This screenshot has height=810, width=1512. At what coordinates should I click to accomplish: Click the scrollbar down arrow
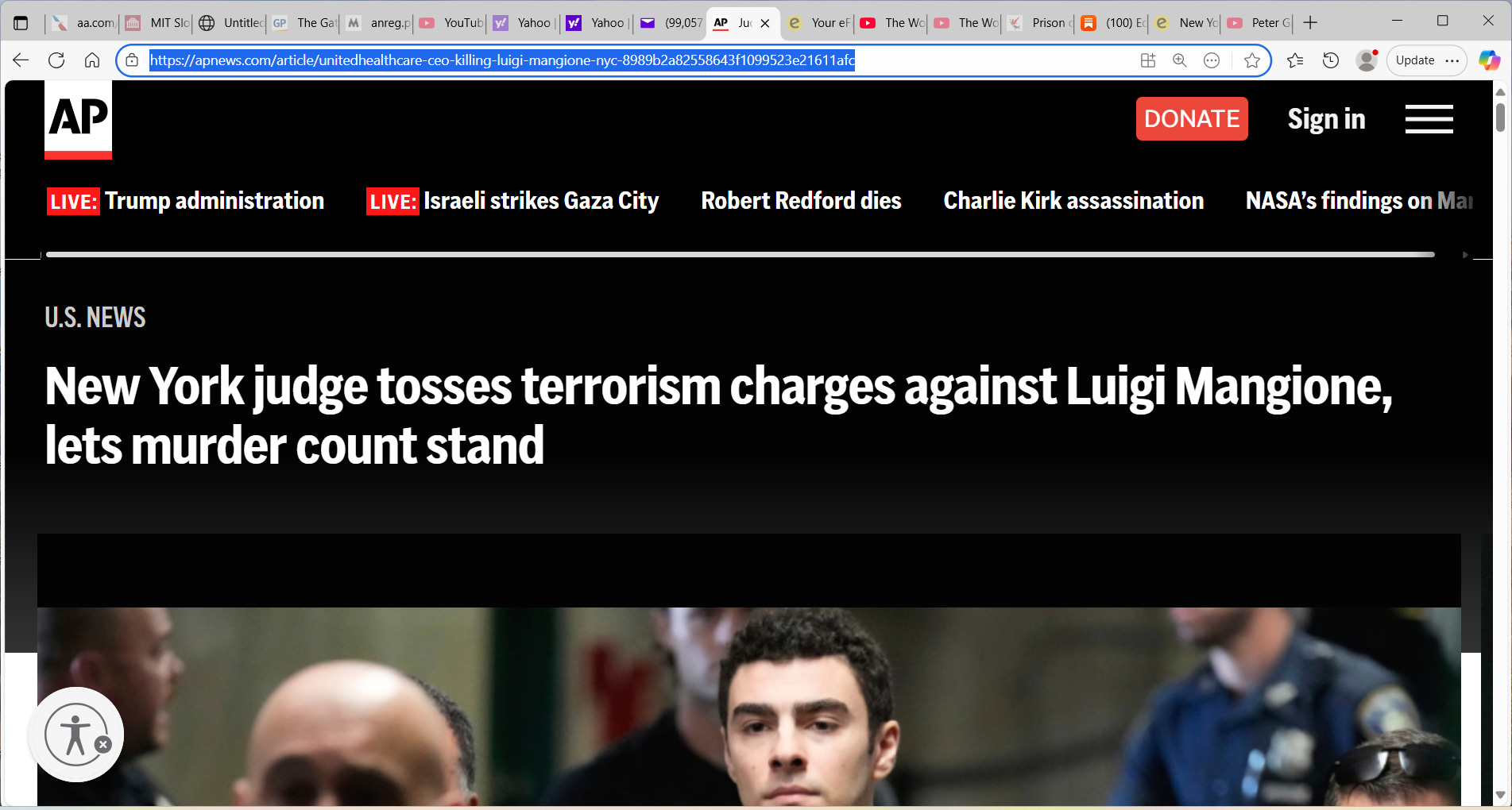1500,794
